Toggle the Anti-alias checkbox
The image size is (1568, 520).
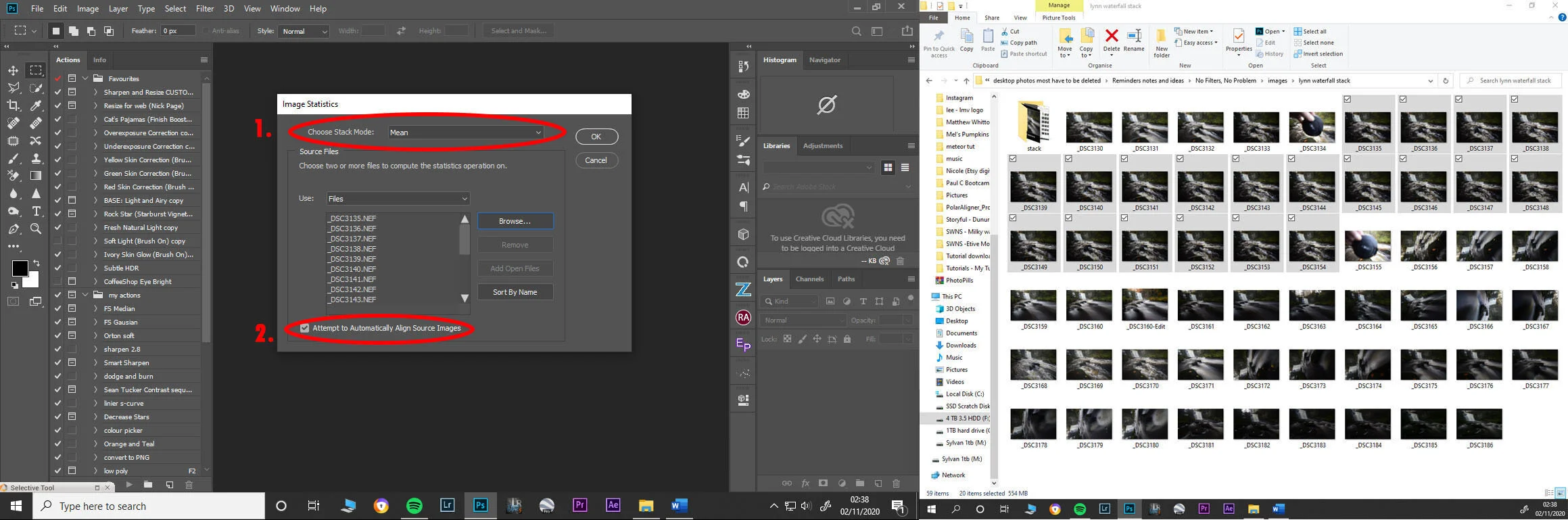pos(205,31)
